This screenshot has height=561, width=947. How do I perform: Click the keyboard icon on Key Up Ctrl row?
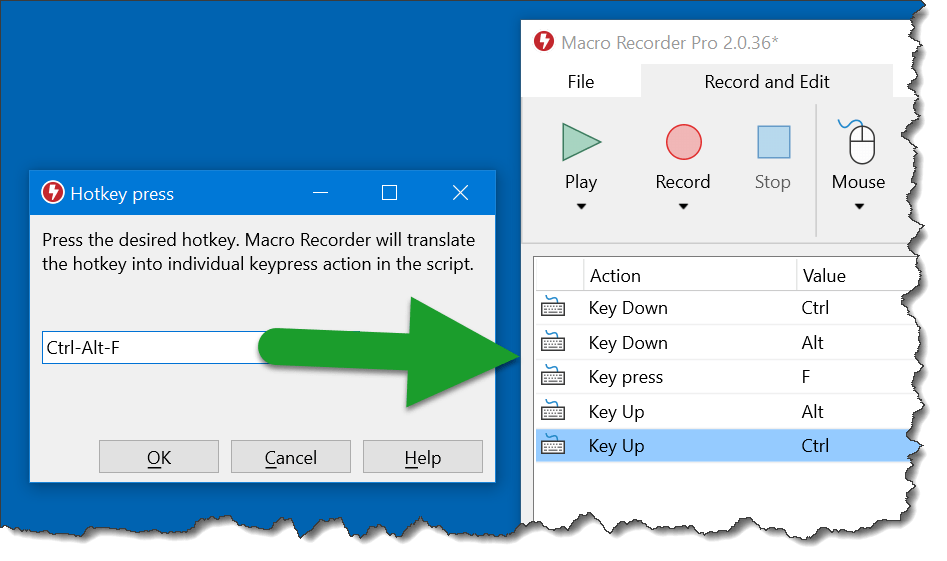click(x=553, y=444)
